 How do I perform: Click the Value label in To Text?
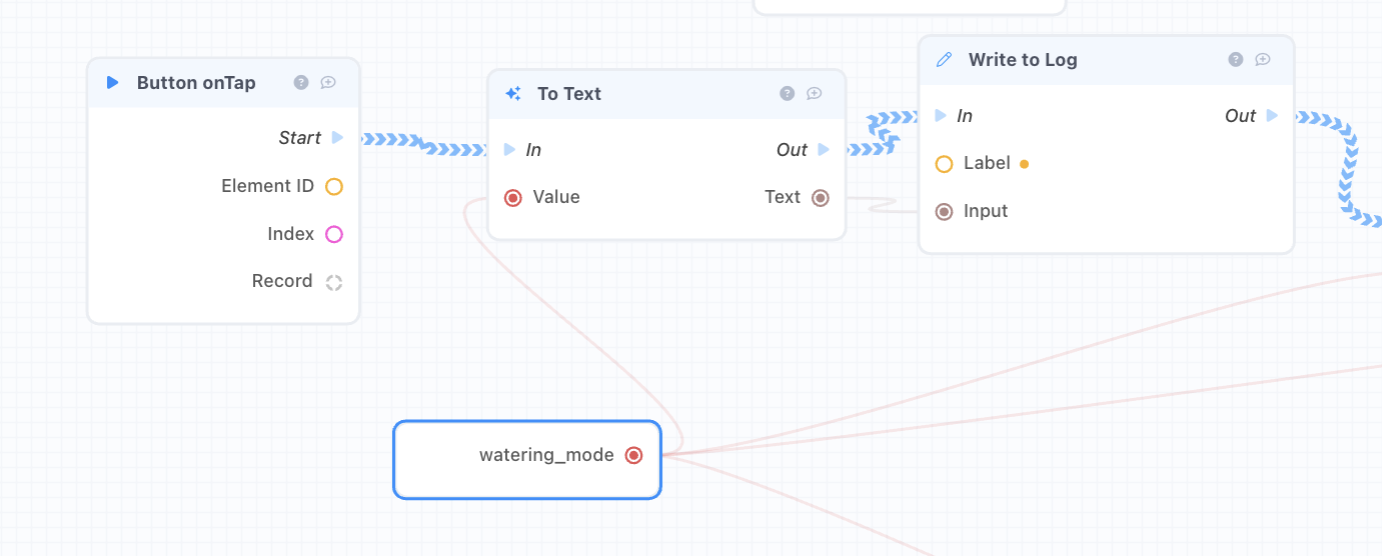pyautogui.click(x=556, y=198)
